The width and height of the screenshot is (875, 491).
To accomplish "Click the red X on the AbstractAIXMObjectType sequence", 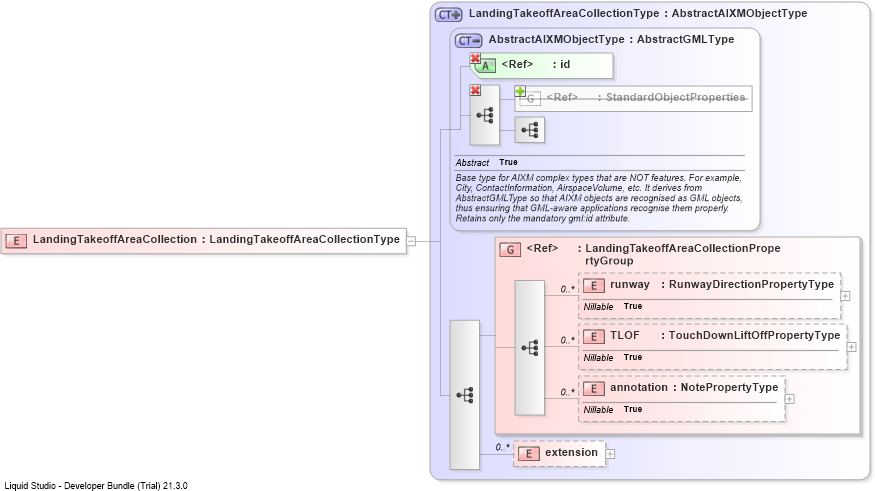I will tap(475, 90).
